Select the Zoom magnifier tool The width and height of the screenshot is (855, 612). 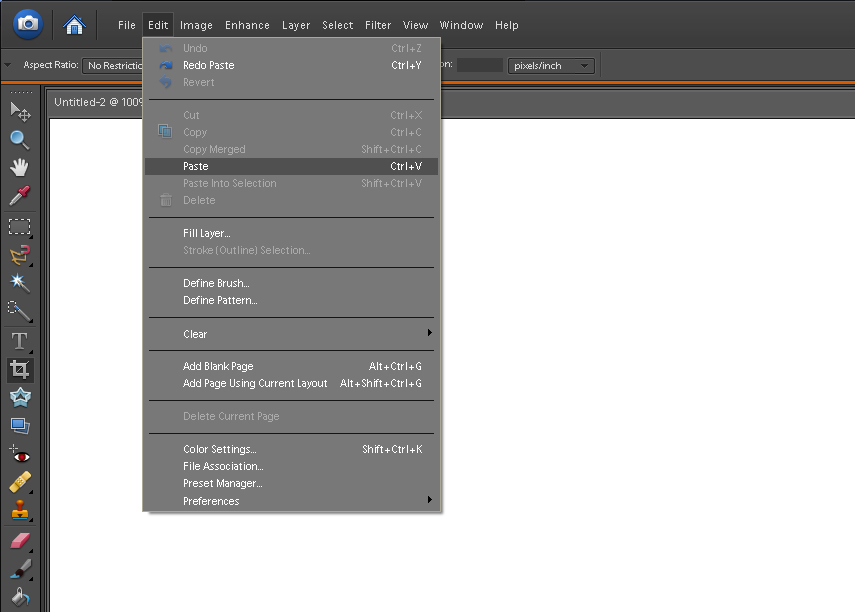[20, 139]
